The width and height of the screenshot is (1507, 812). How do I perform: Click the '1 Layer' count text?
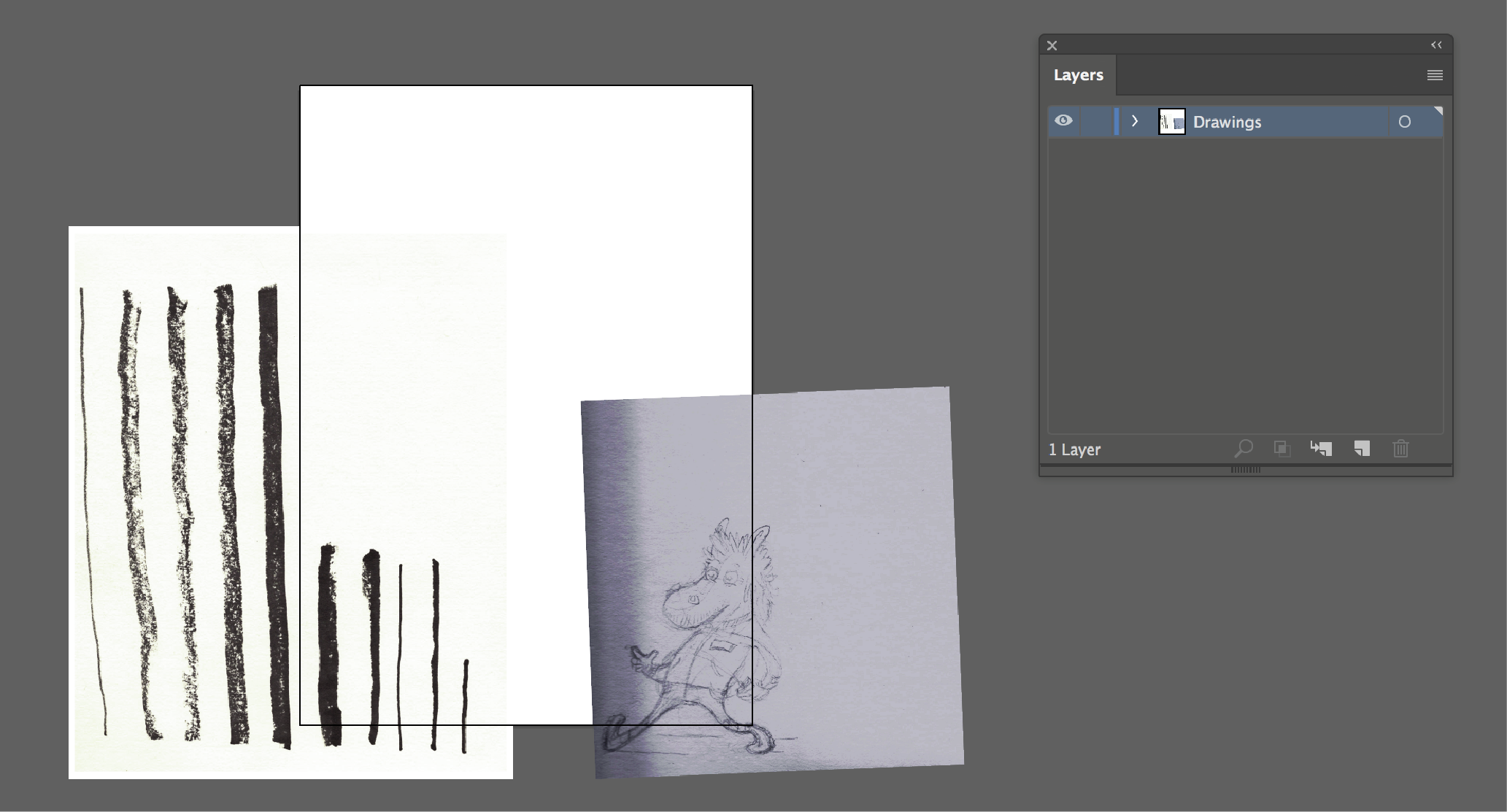click(1074, 449)
